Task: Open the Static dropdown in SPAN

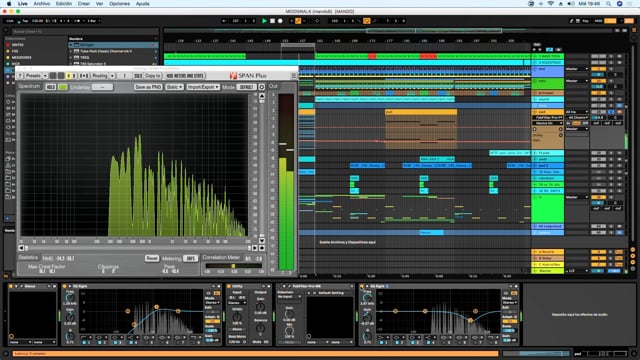Action: coord(174,87)
